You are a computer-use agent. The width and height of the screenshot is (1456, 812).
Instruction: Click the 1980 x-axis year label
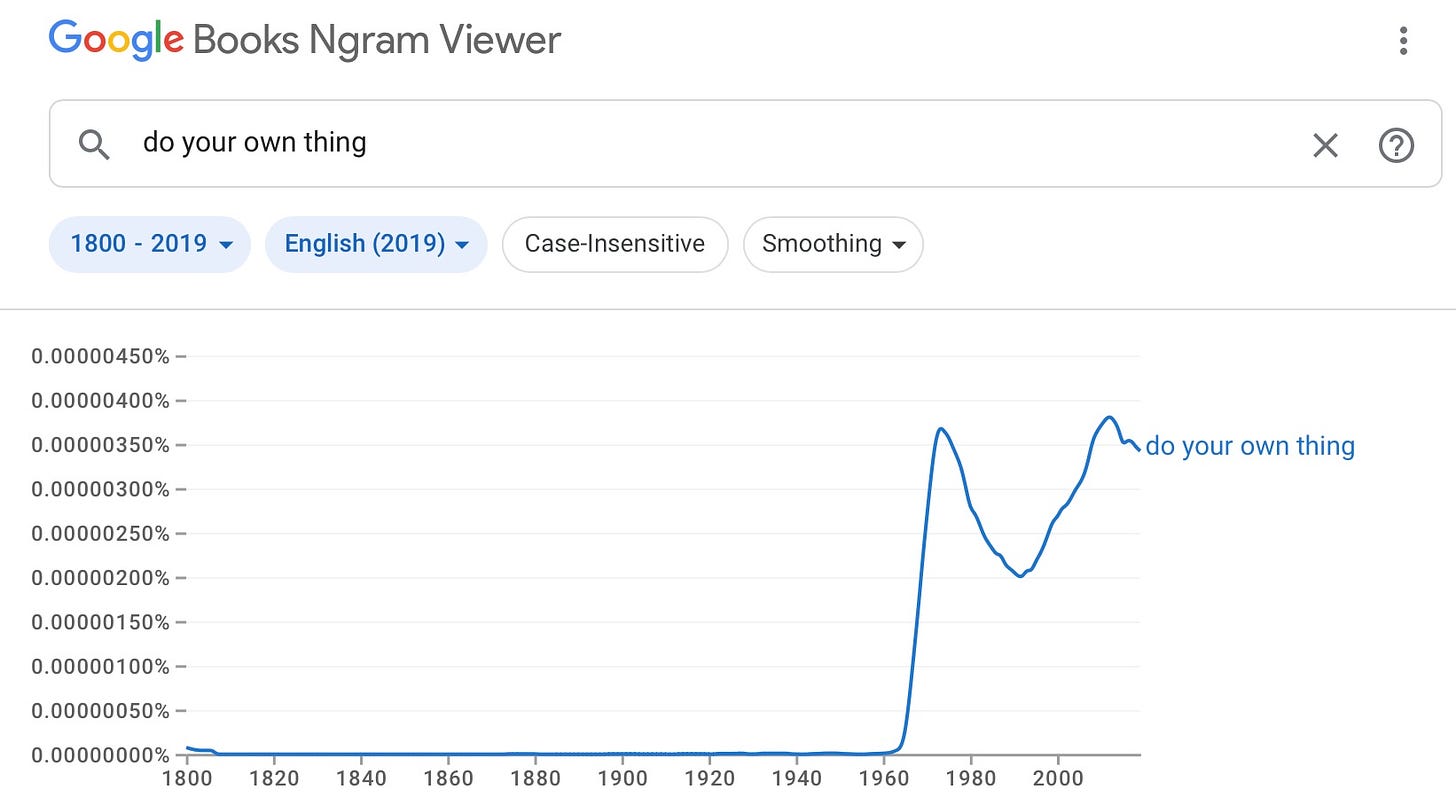pyautogui.click(x=970, y=778)
